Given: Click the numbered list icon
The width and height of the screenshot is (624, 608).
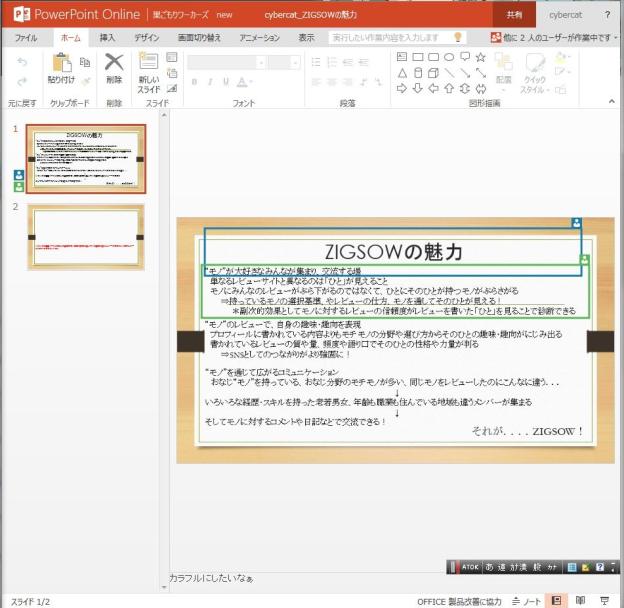Looking at the screenshot, I should (332, 62).
